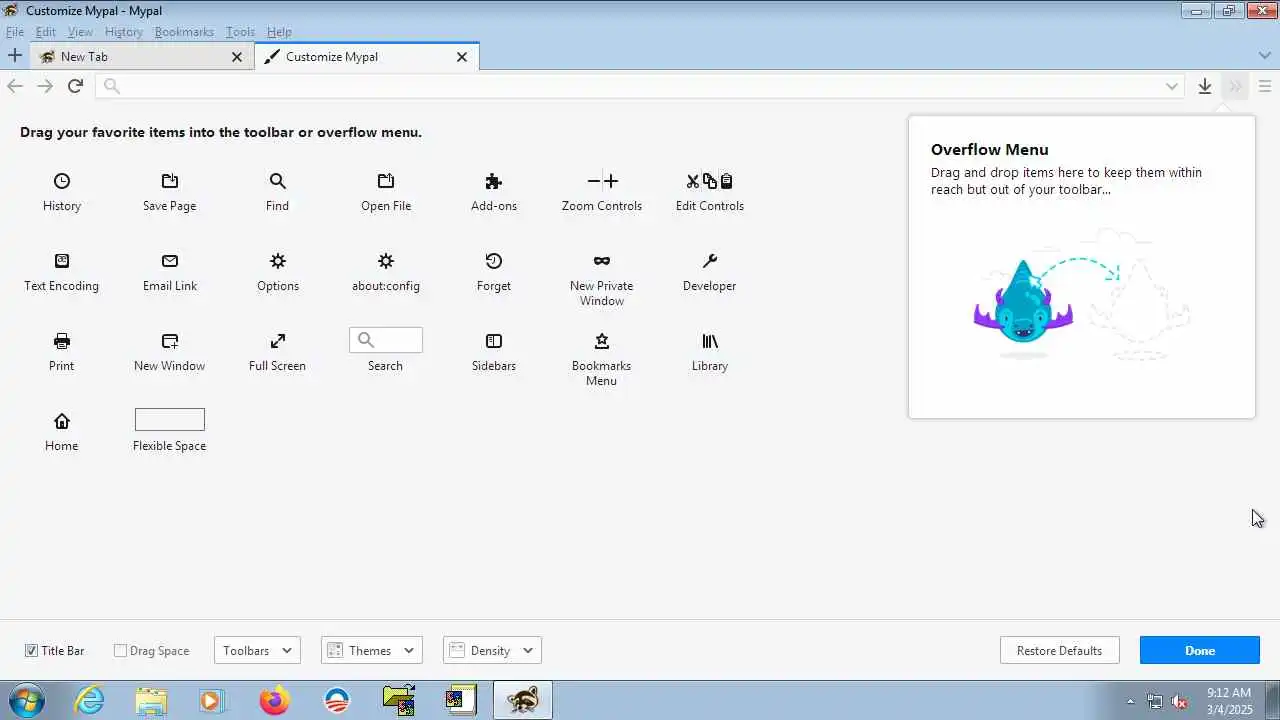
Task: Open the Tools menu
Action: pyautogui.click(x=240, y=32)
